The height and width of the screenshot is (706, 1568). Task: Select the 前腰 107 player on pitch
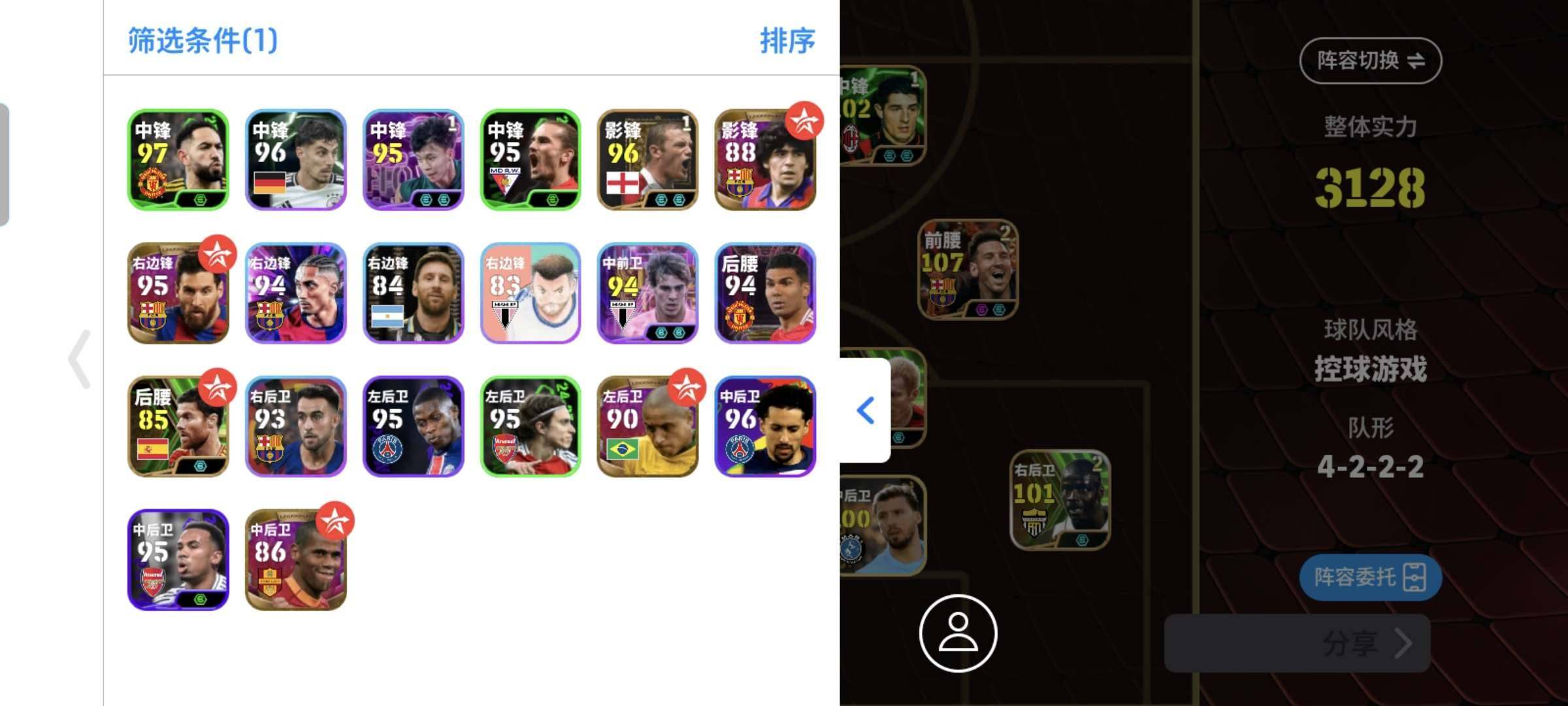(x=968, y=269)
